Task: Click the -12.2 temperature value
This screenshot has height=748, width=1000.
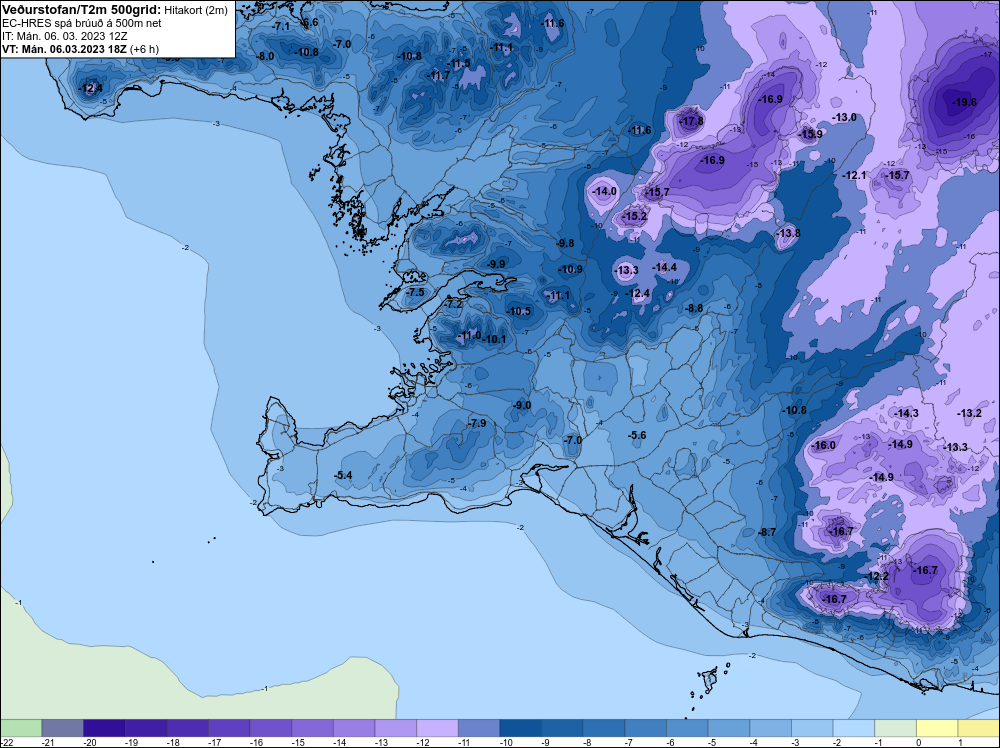Action: (x=876, y=576)
